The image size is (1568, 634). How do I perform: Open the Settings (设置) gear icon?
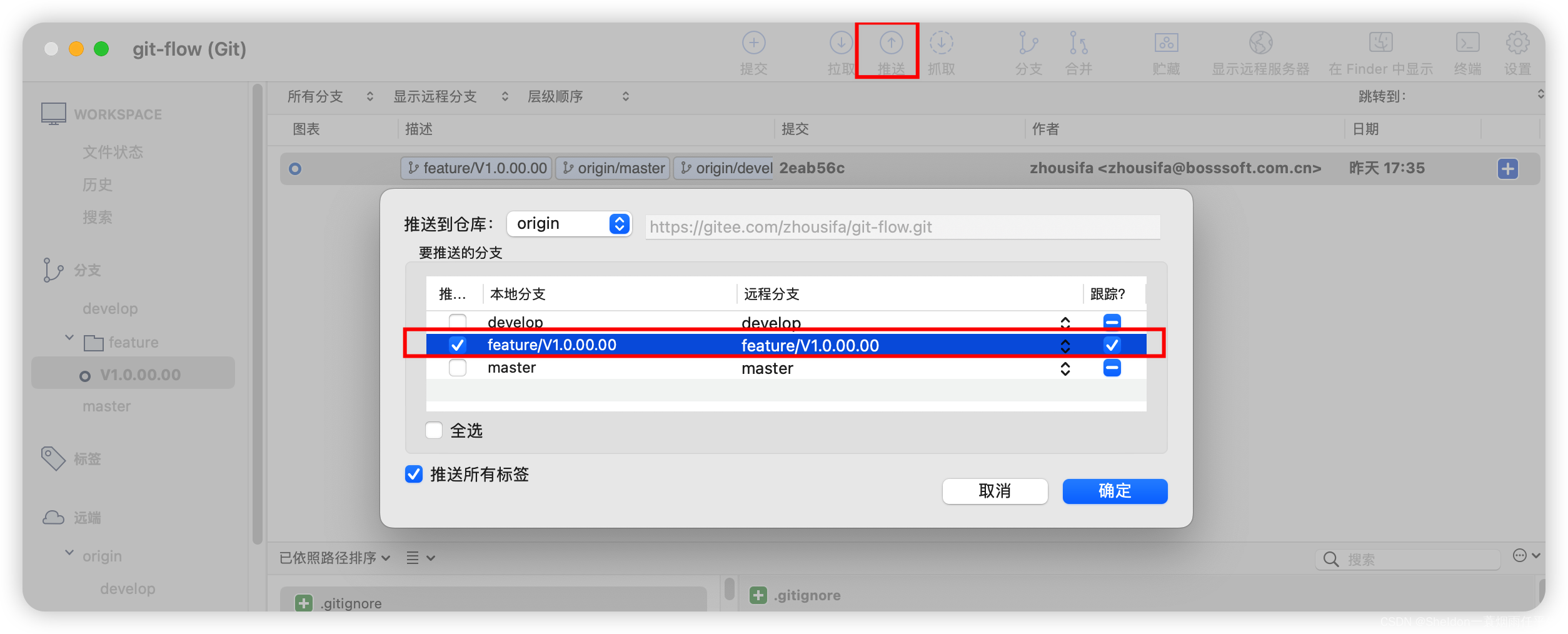click(1517, 43)
